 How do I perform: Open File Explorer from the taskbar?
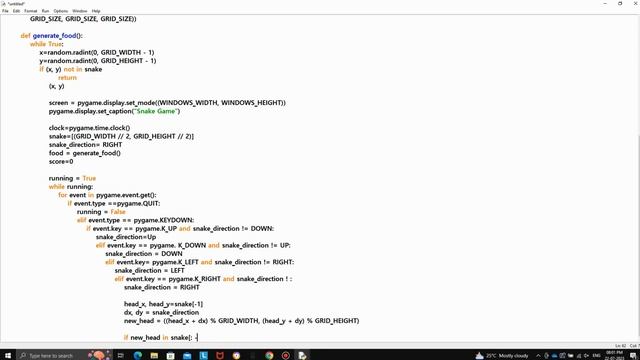(154, 356)
